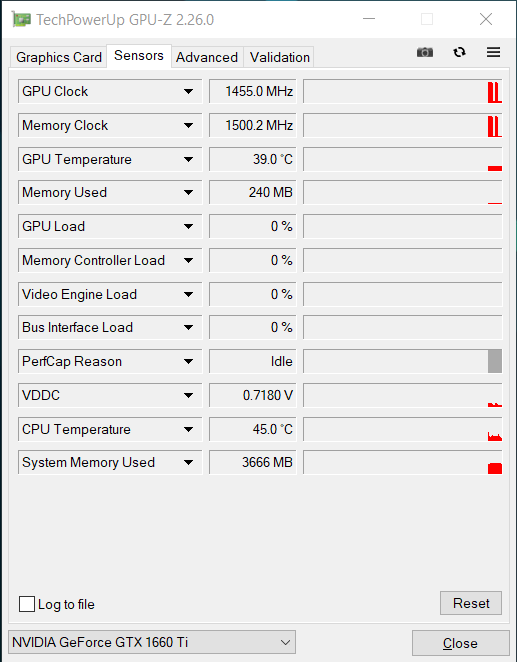Open the NVIDIA GeForce GTX 1660 Ti selector
517x662 pixels.
(x=152, y=642)
